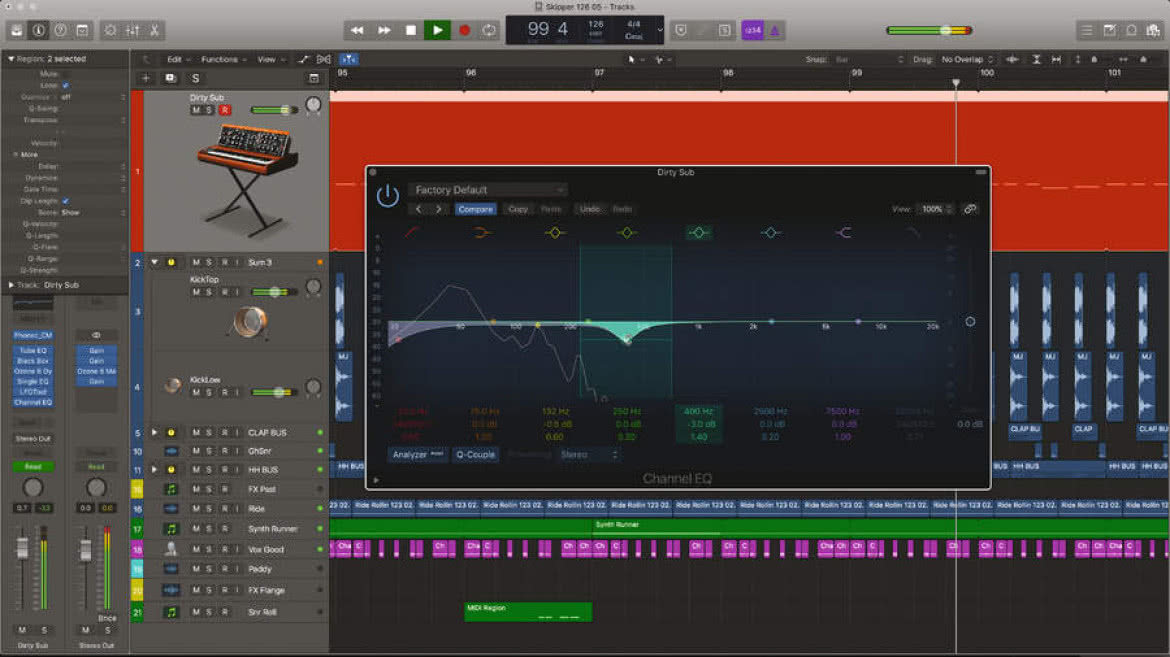Image resolution: width=1170 pixels, height=657 pixels.
Task: Select the high-shelf band icon in Channel EQ
Action: click(x=843, y=233)
